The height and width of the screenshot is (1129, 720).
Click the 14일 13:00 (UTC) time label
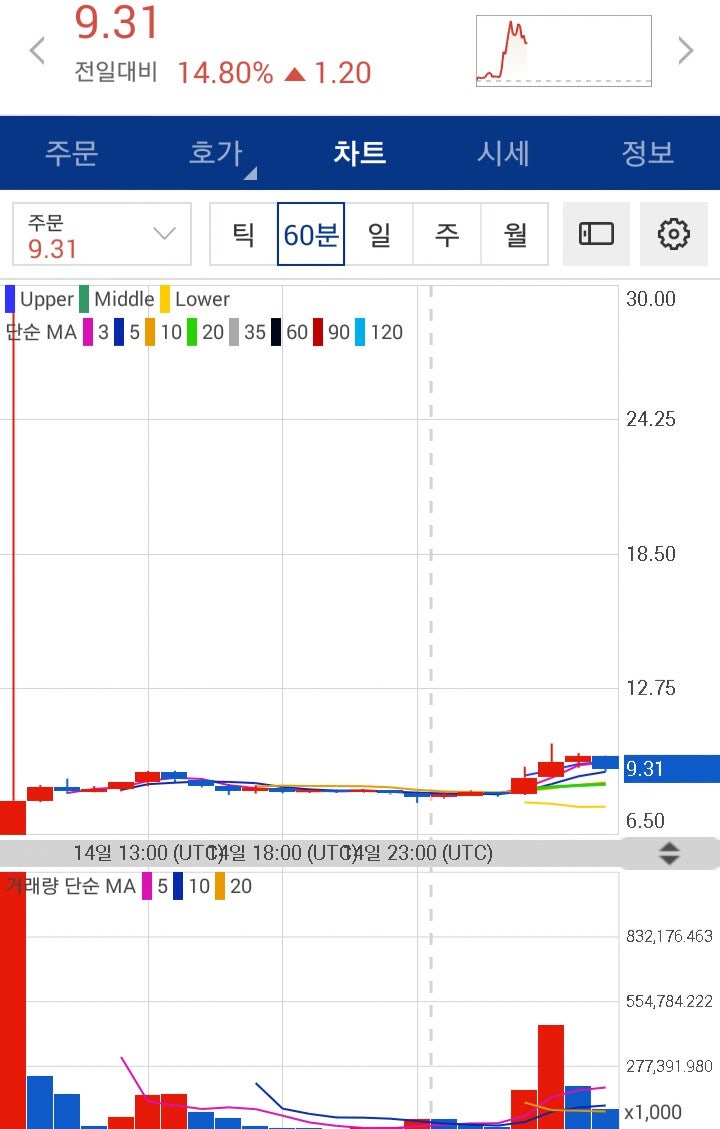click(x=148, y=853)
